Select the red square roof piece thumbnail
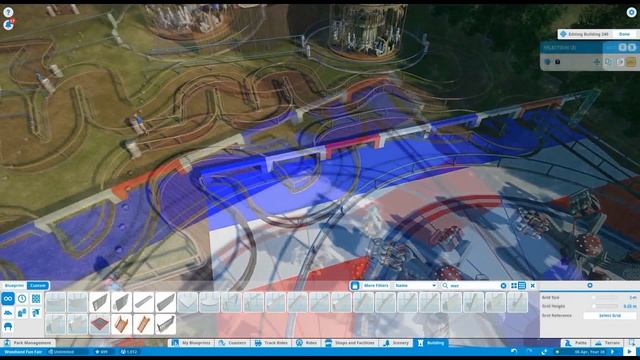Viewport: 640px width, 360px height. tap(100, 324)
